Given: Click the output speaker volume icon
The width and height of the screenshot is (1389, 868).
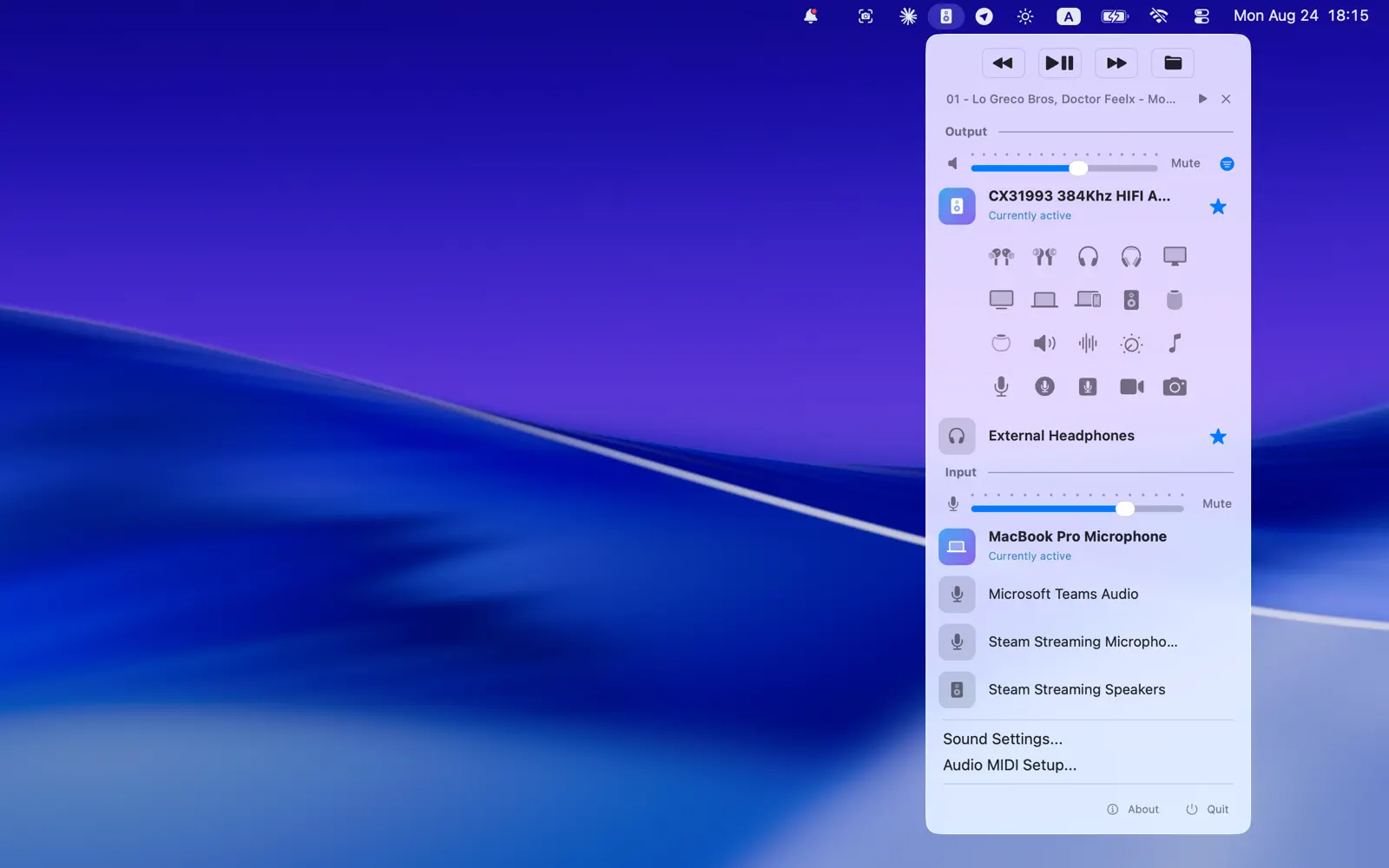Looking at the screenshot, I should (x=953, y=164).
